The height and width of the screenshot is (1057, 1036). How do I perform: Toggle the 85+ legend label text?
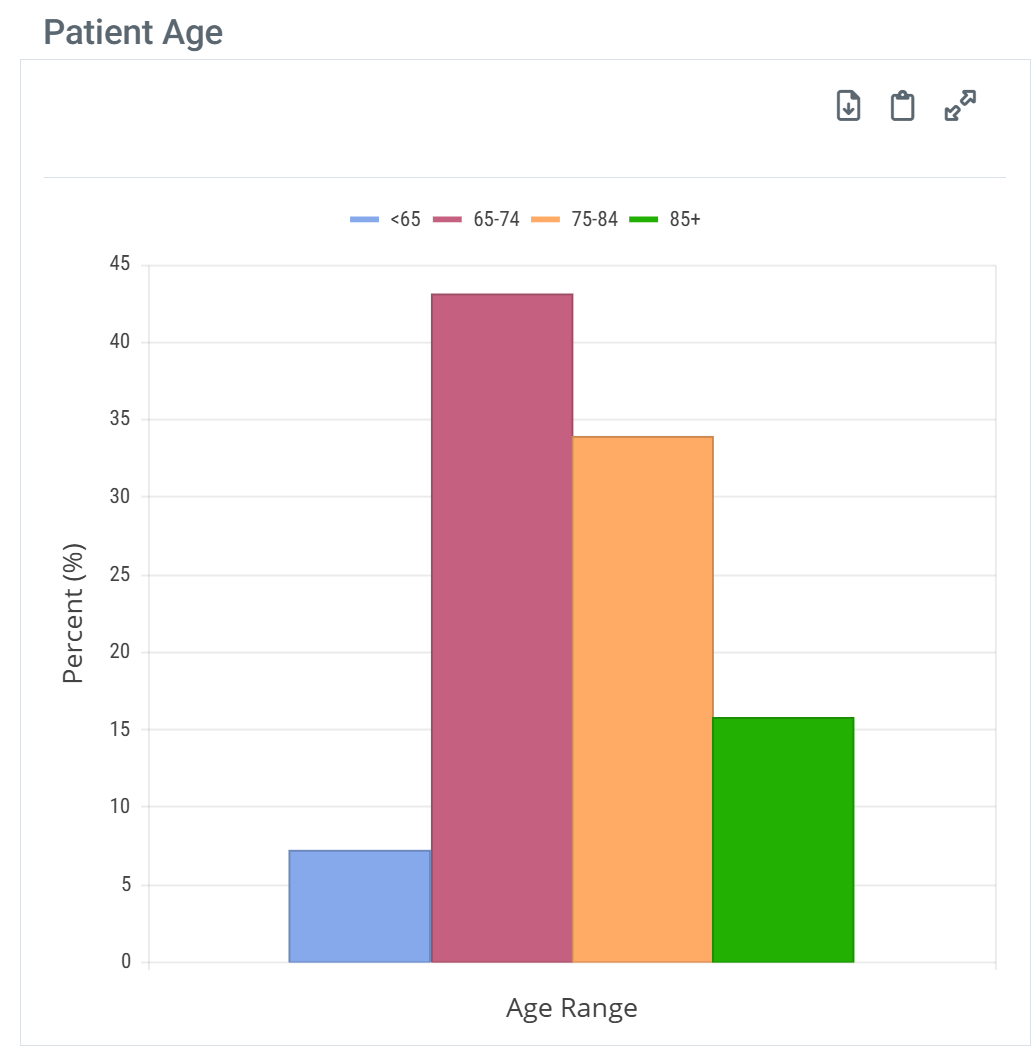[x=685, y=220]
